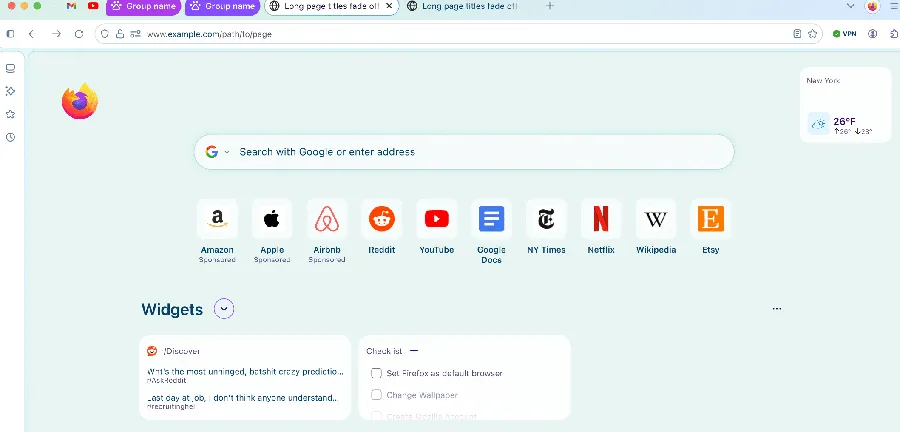Viewport: 900px width, 432px height.
Task: Check Set Firefox as default browser
Action: pos(377,373)
